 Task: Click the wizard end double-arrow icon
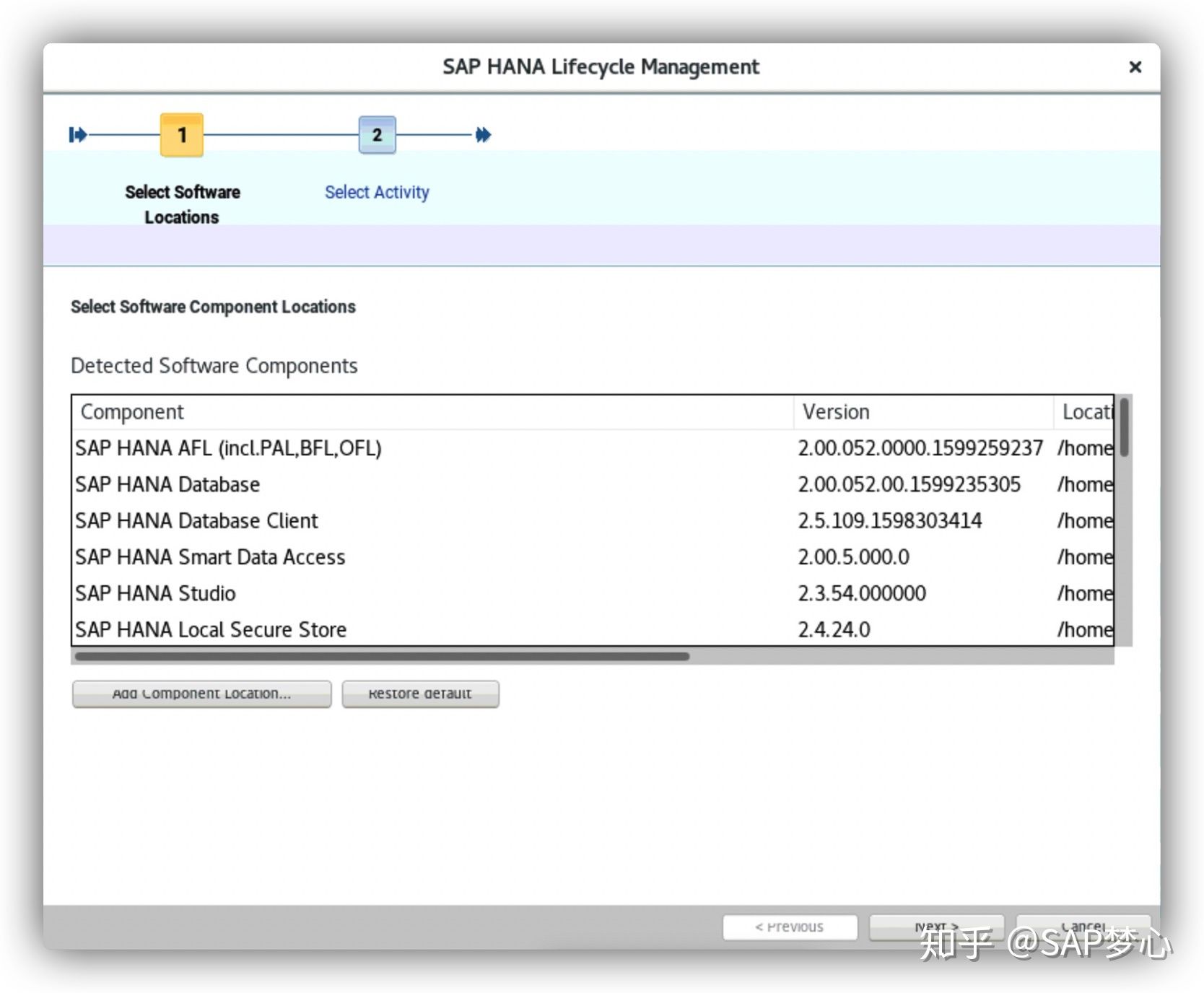484,135
